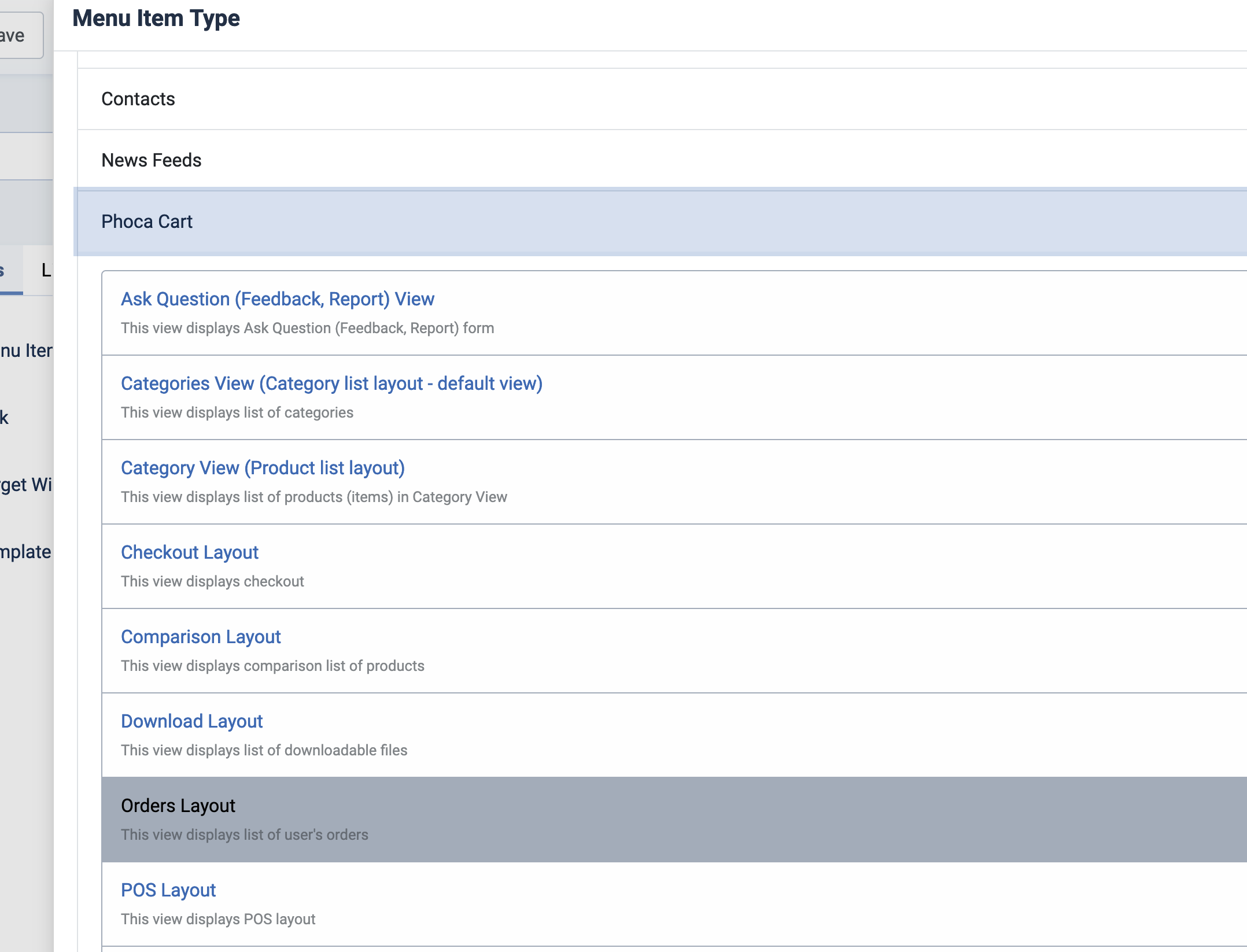Expand the Contacts menu item type
1247x952 pixels.
point(138,99)
